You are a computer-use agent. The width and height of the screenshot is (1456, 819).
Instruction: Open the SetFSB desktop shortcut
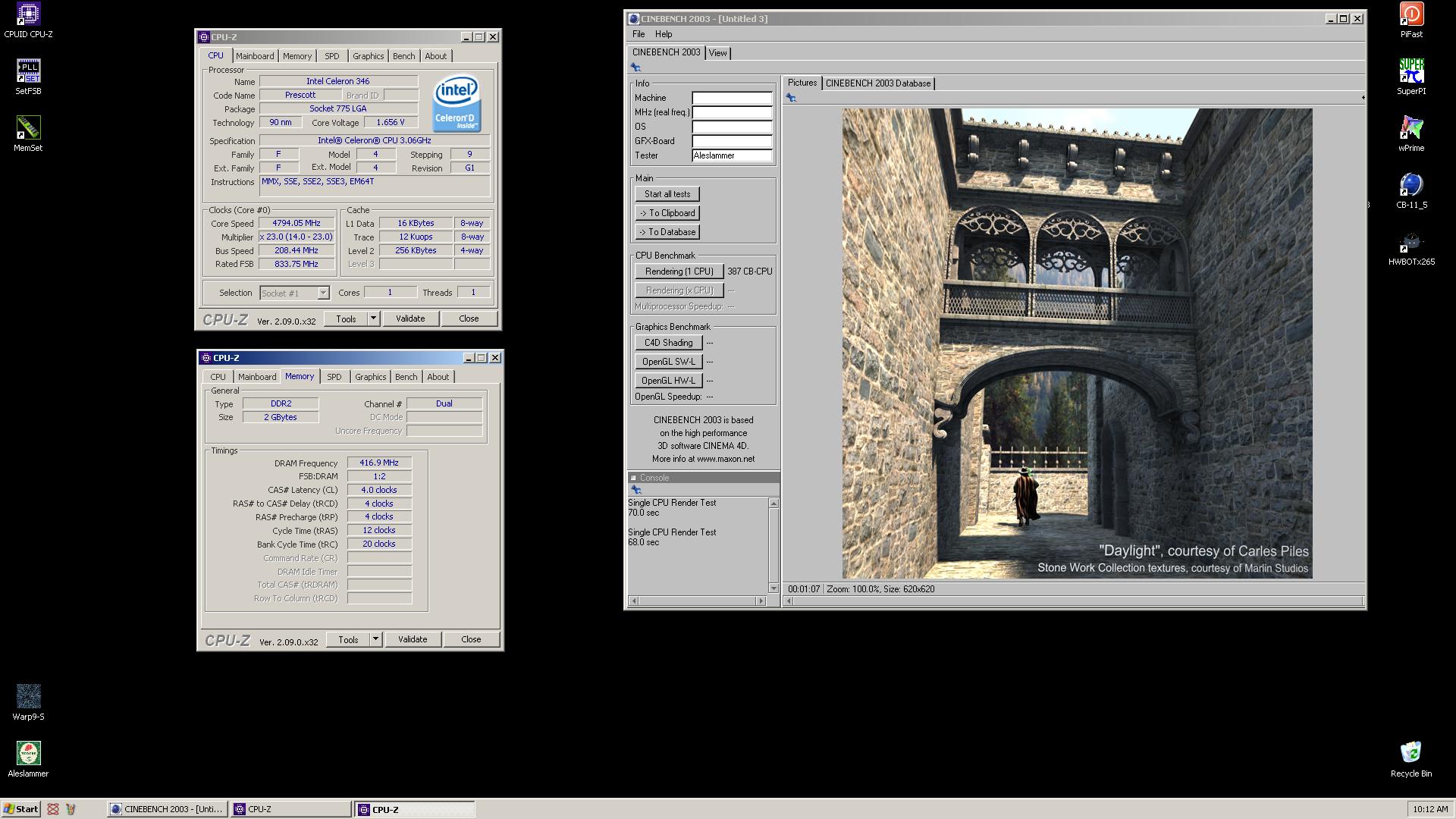[x=28, y=77]
